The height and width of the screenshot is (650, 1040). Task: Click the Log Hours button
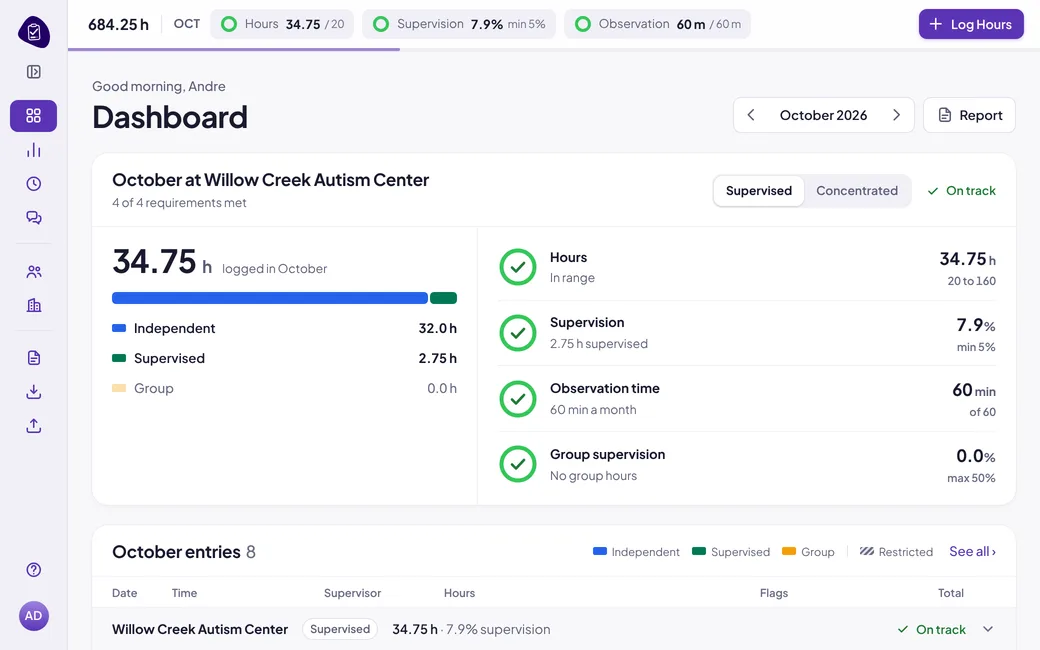click(971, 25)
